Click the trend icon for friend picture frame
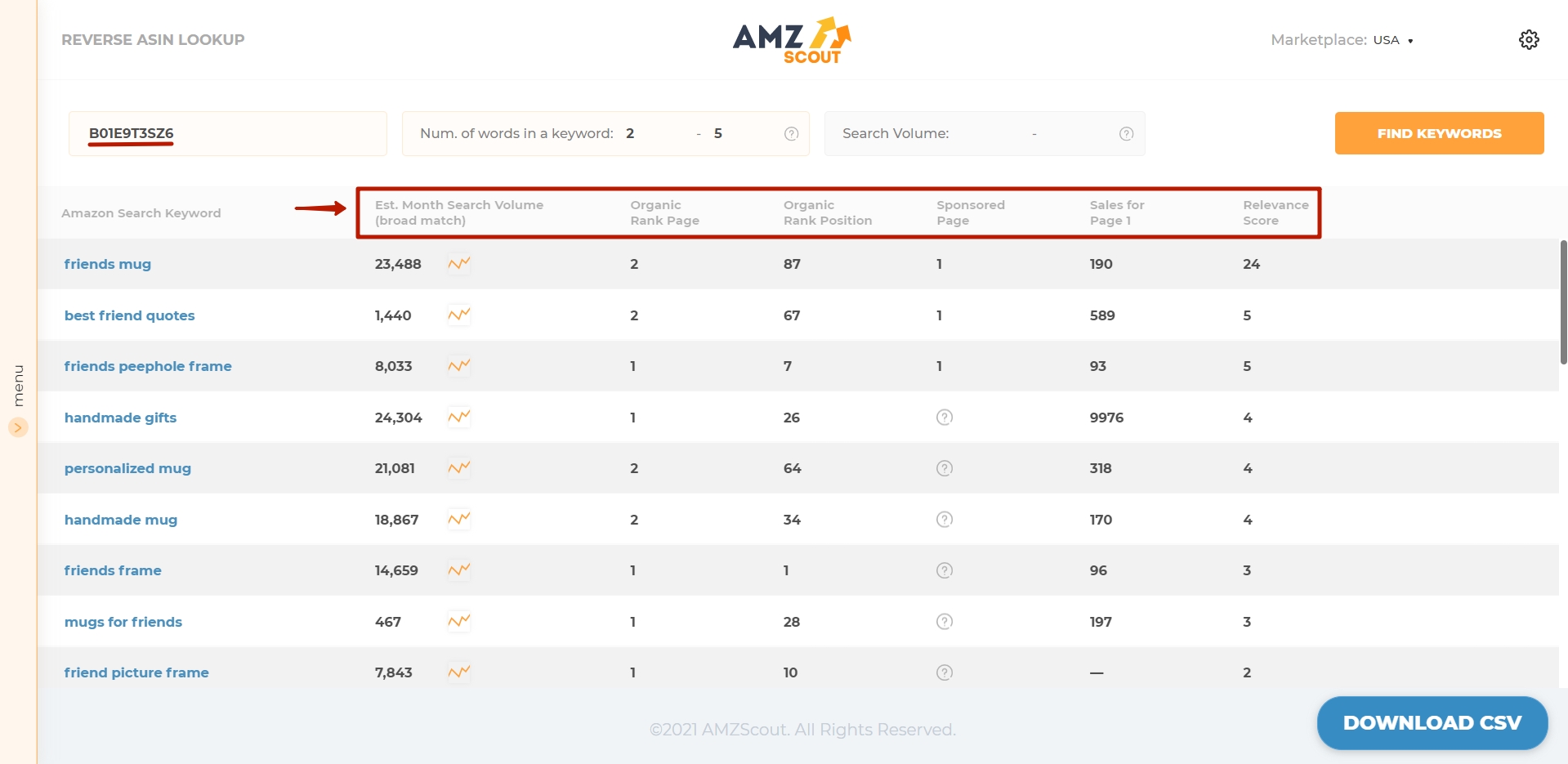Viewport: 1568px width, 764px height. [x=458, y=672]
